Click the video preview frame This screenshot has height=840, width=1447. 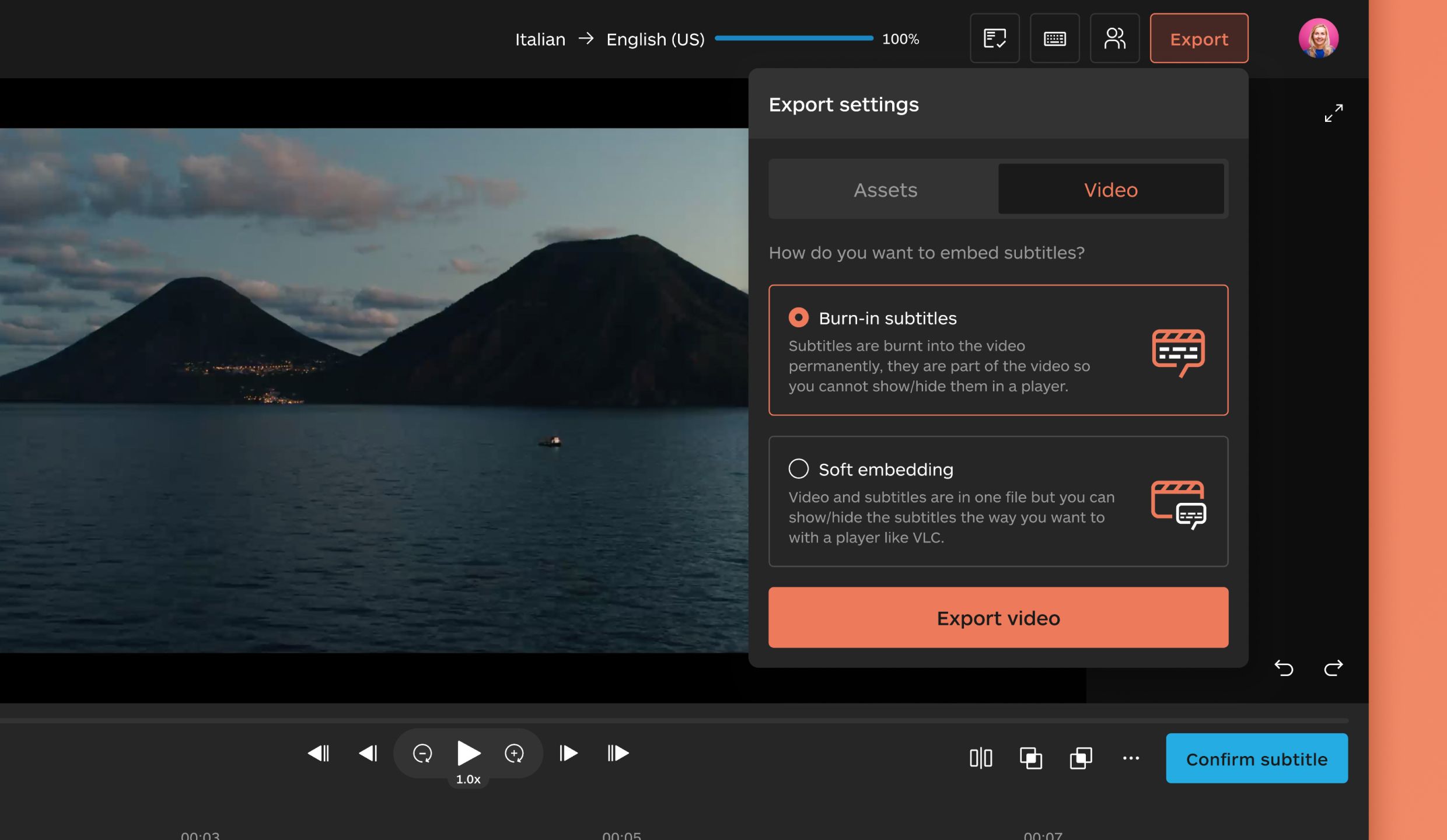374,390
